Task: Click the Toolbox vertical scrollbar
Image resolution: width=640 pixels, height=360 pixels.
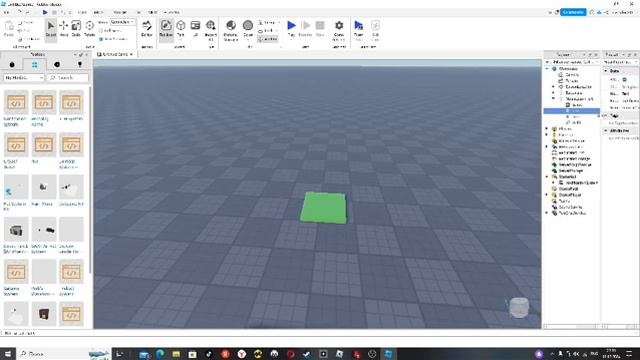Action: pyautogui.click(x=90, y=180)
